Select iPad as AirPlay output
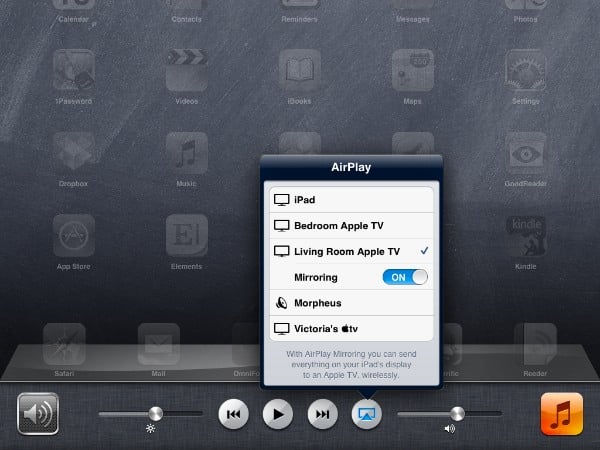 (x=351, y=200)
